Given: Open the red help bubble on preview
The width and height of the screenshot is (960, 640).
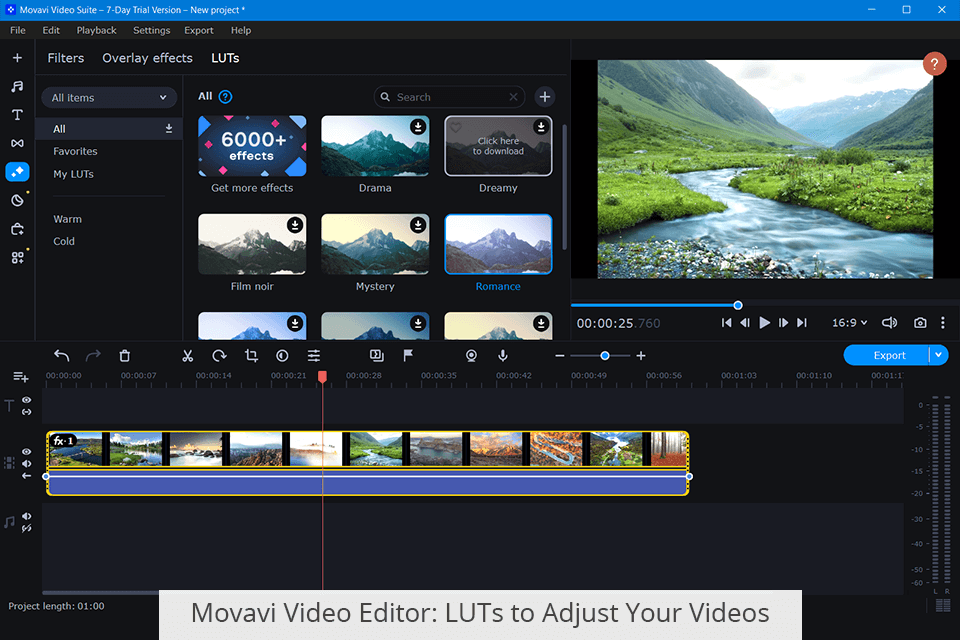Looking at the screenshot, I should [934, 63].
